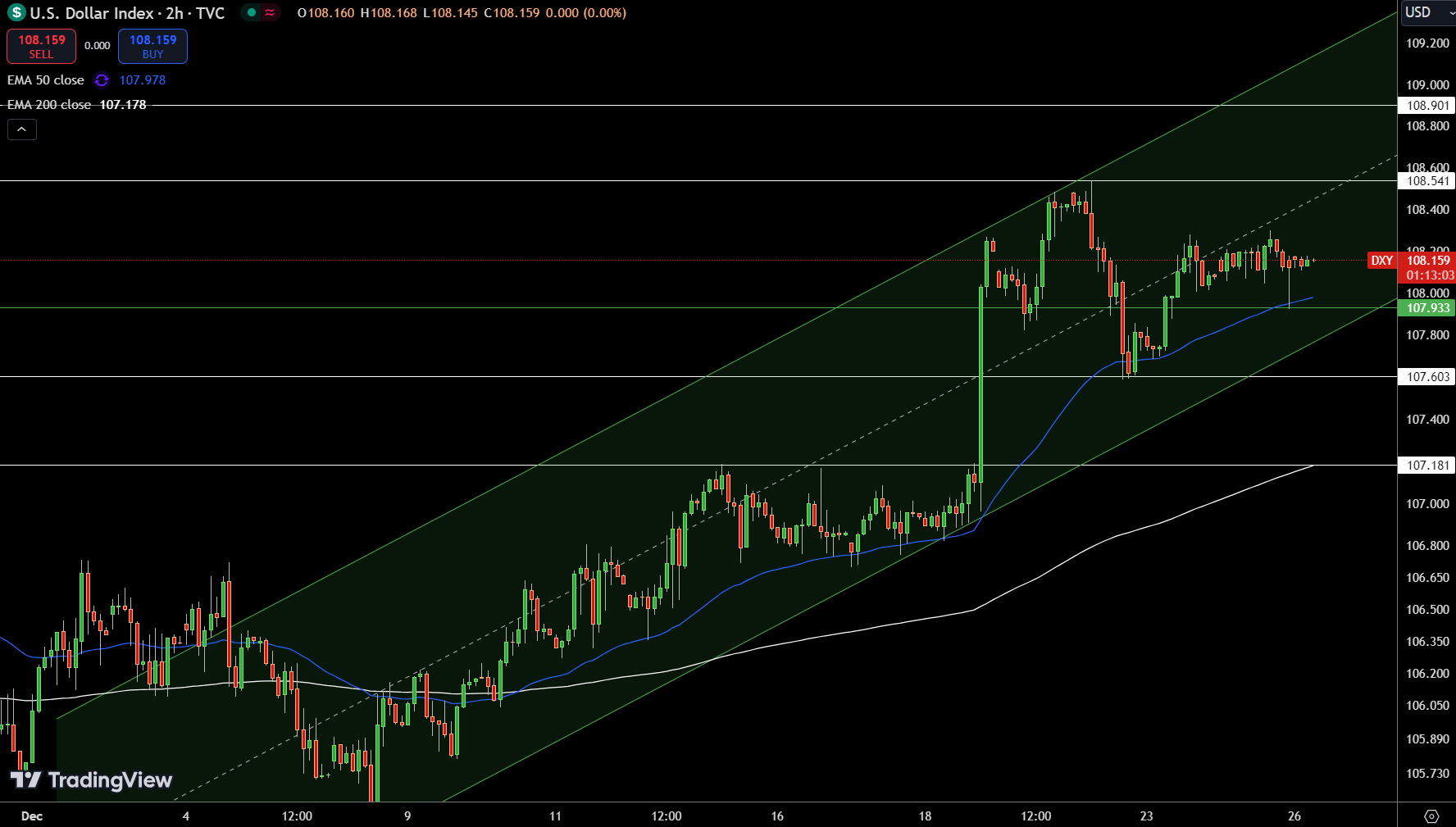Select the EMA 50 close indicator label
The width and height of the screenshot is (1456, 827).
click(46, 80)
